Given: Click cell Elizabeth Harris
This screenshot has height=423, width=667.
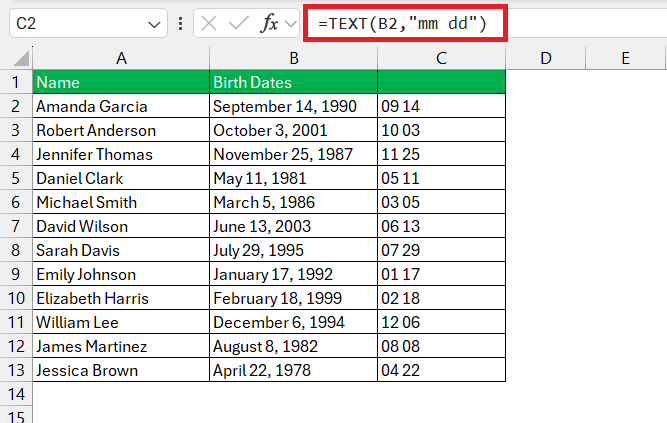Looking at the screenshot, I should click(x=121, y=298).
